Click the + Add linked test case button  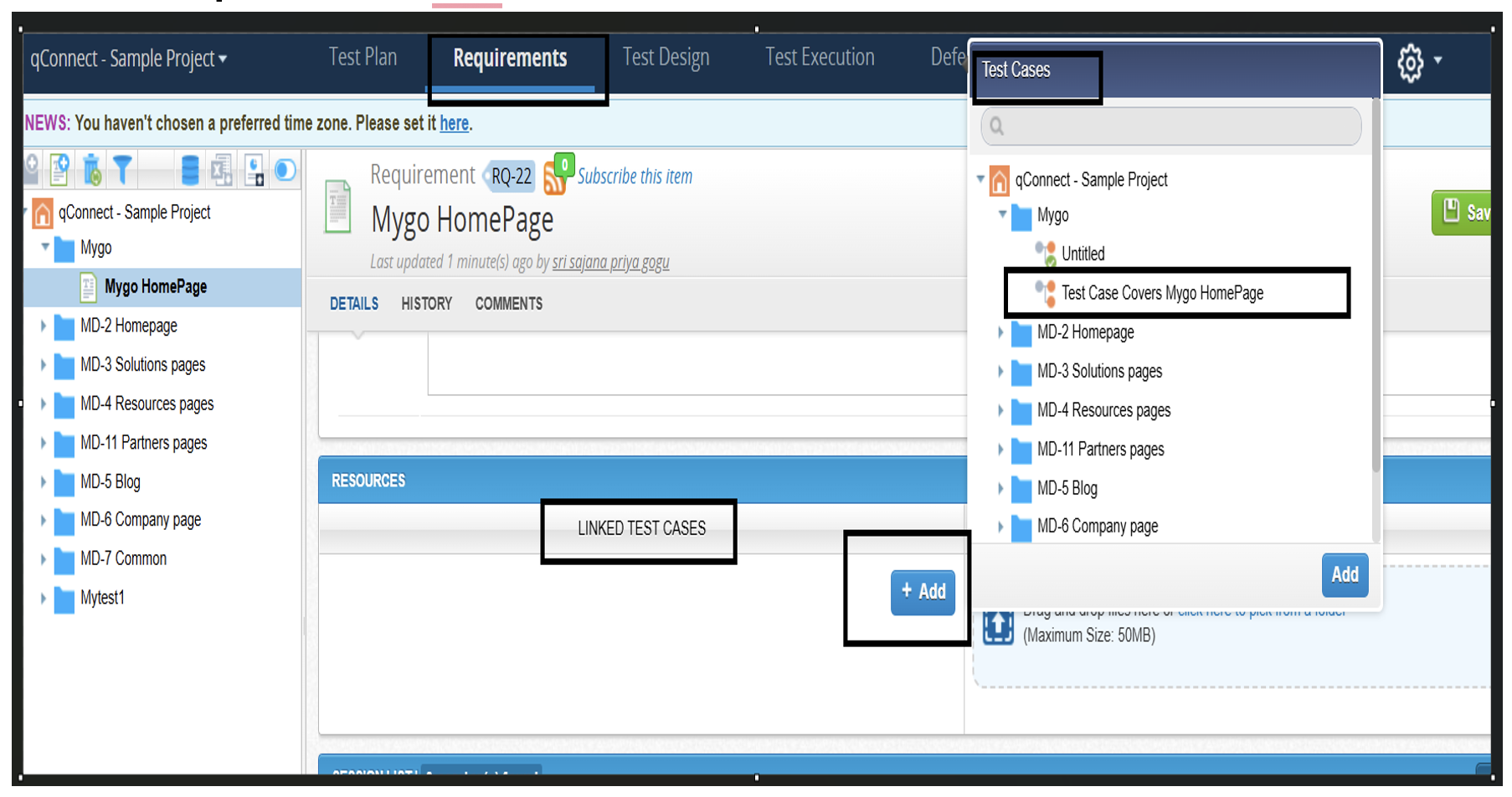coord(923,592)
